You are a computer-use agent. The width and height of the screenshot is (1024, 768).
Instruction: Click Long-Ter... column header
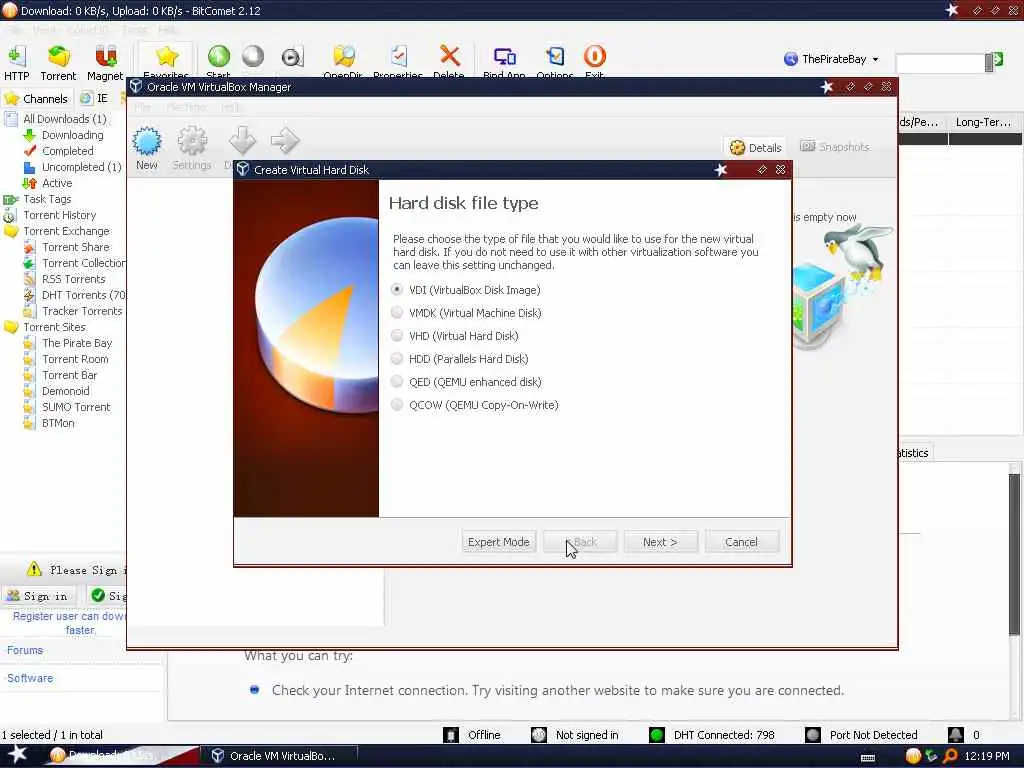tap(984, 123)
